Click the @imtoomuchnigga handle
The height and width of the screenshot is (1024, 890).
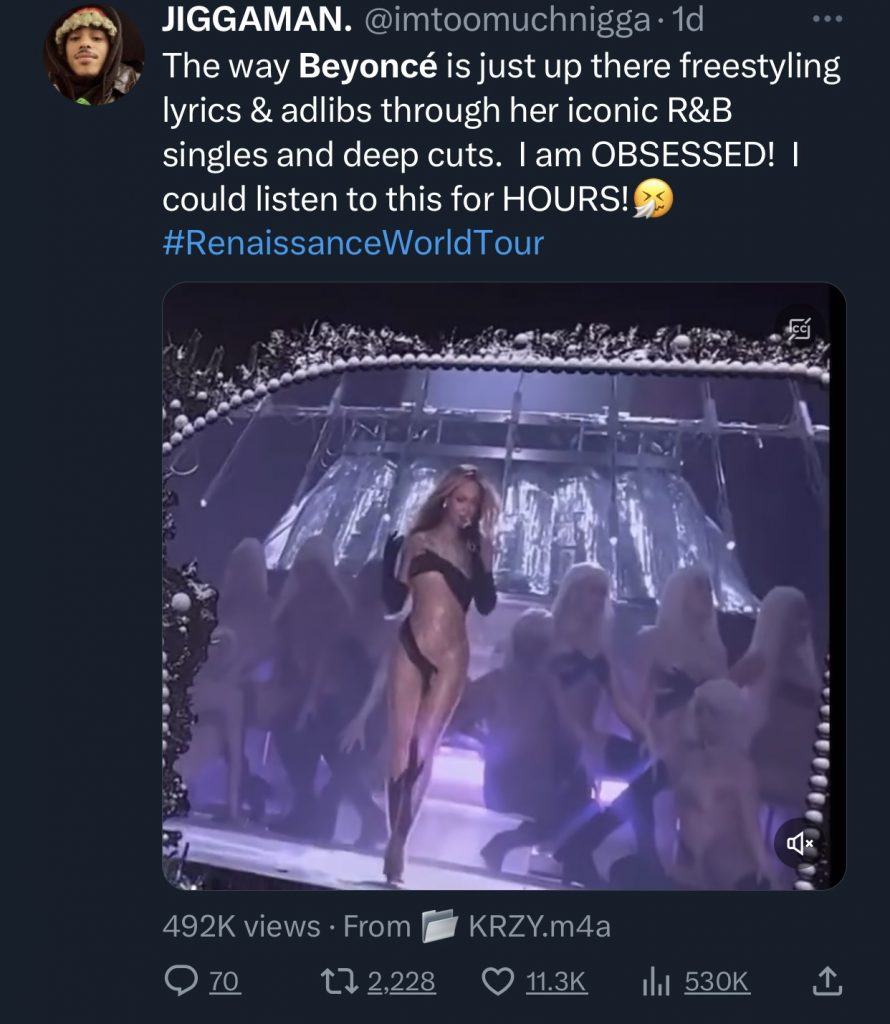[511, 20]
